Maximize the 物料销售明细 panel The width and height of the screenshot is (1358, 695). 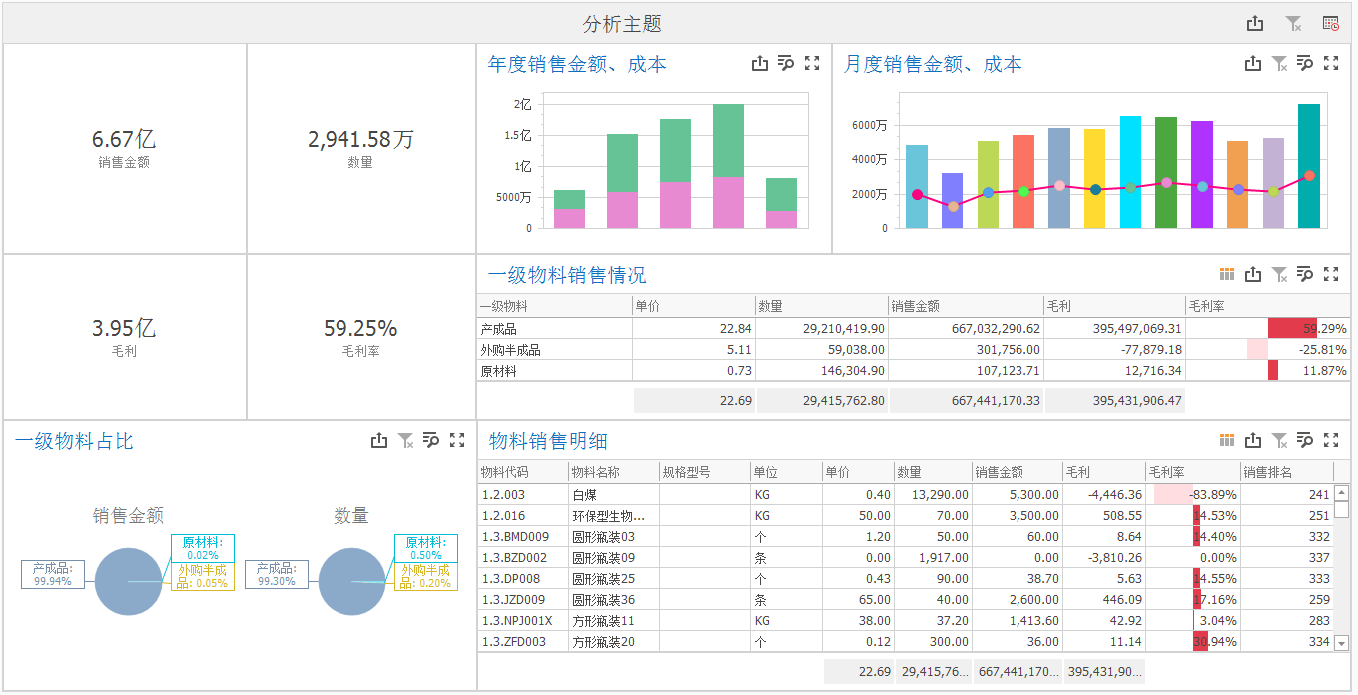click(x=1330, y=440)
